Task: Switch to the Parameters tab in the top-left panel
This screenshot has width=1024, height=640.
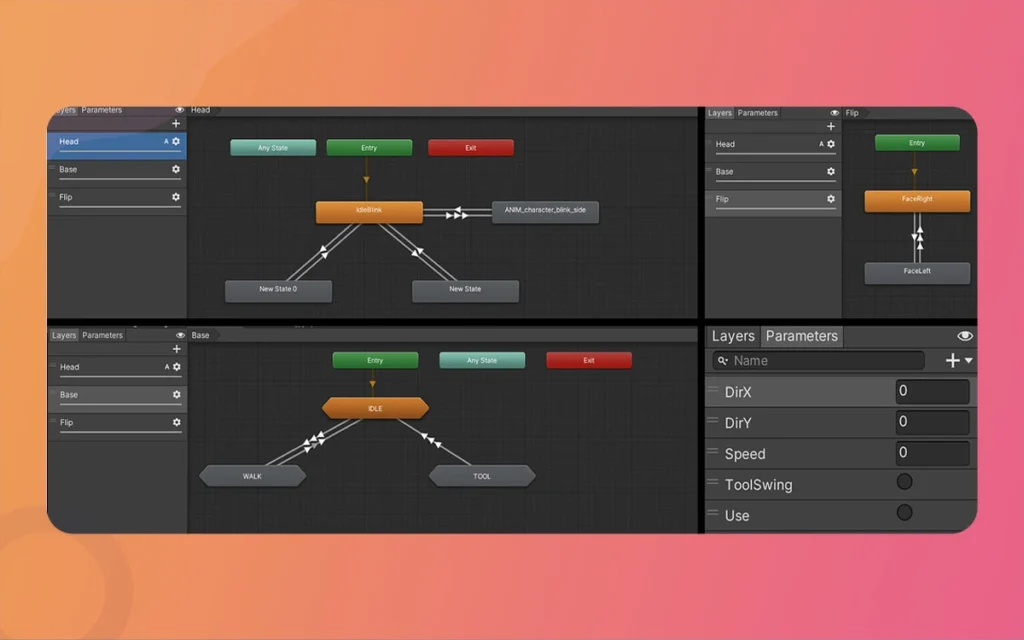Action: click(x=101, y=110)
